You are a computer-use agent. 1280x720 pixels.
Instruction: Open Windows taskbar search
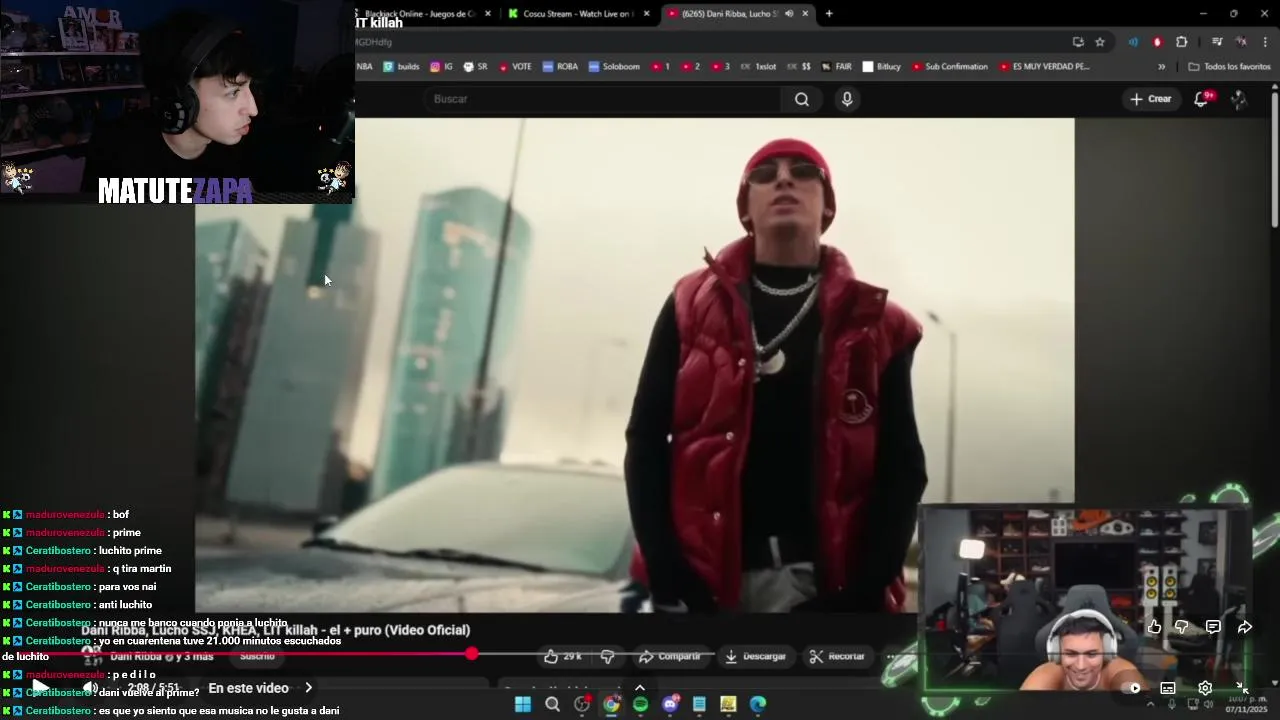[x=552, y=704]
